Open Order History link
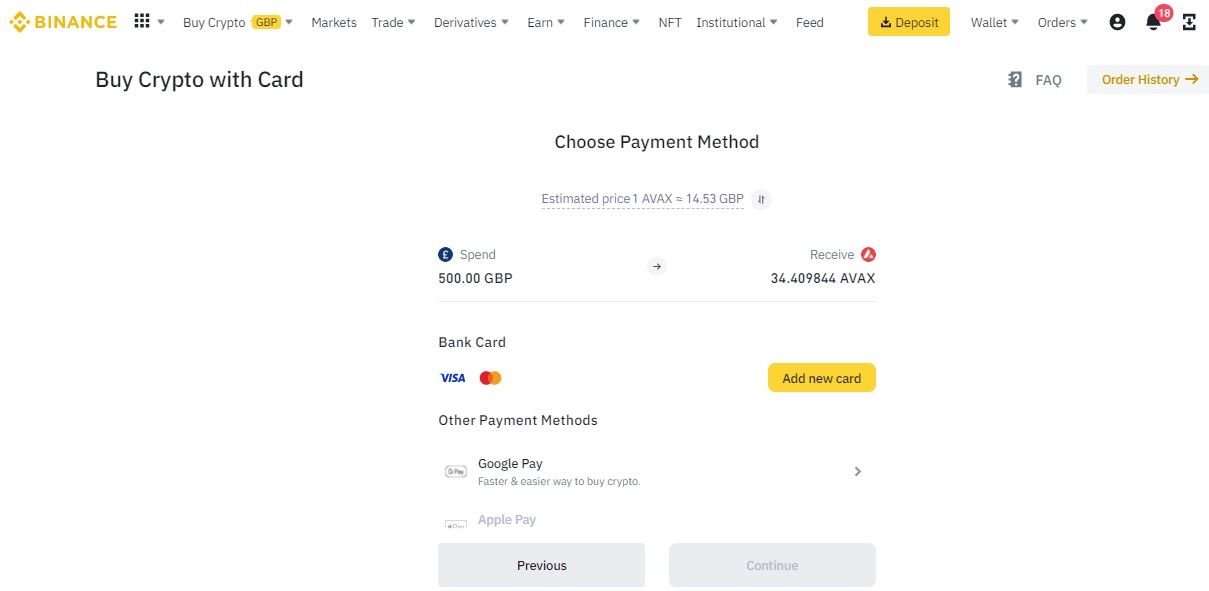1209x591 pixels. (1149, 80)
